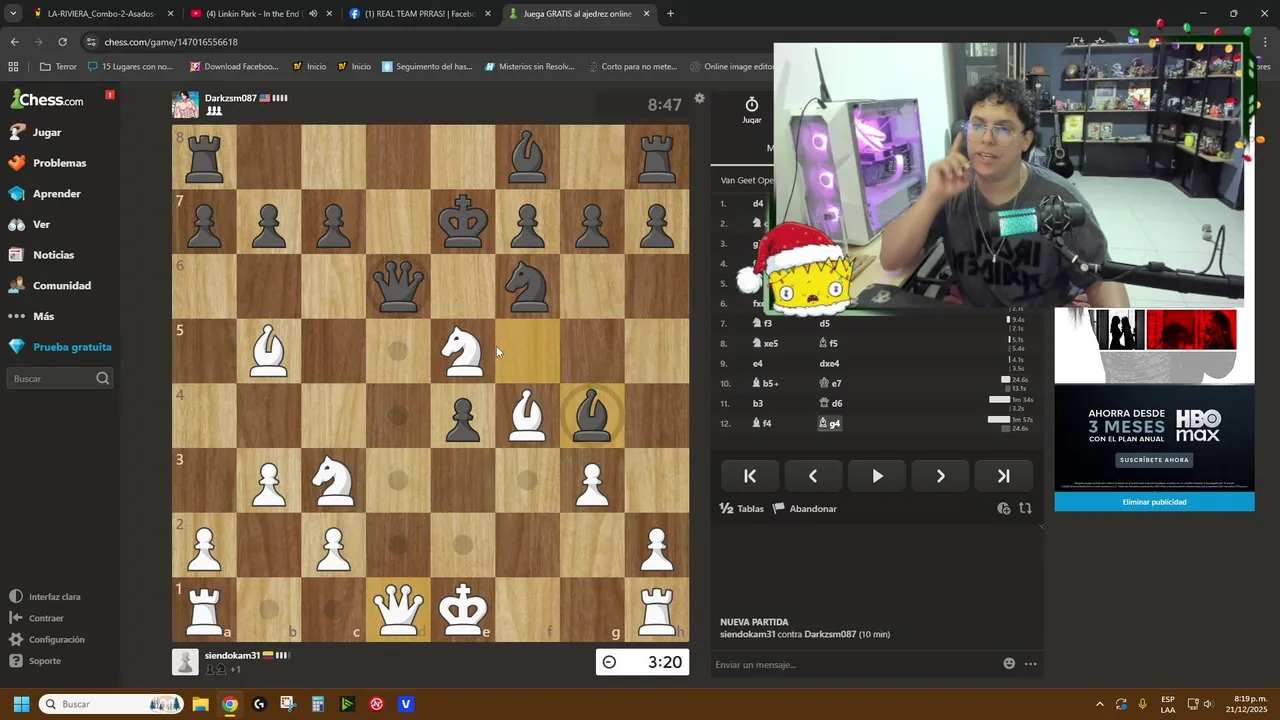Image resolution: width=1280 pixels, height=720 pixels.
Task: Open File Explorer from the taskbar
Action: 200,704
